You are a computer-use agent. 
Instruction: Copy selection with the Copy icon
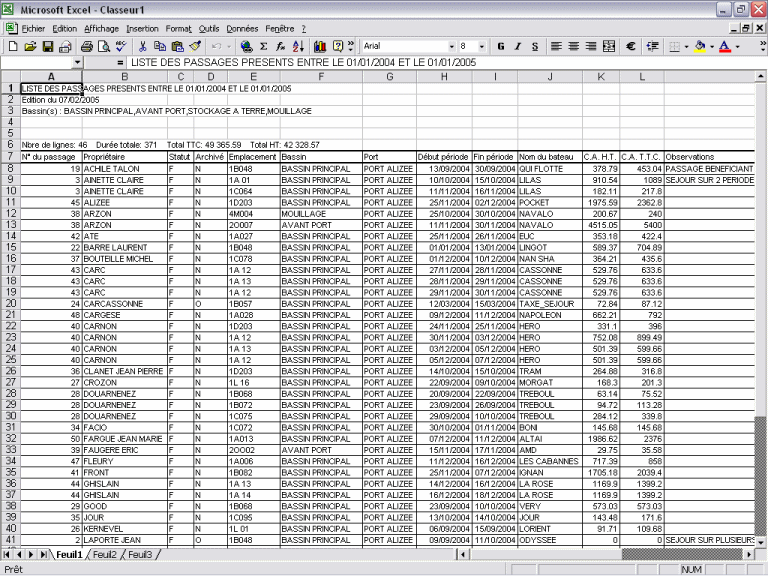click(x=160, y=47)
